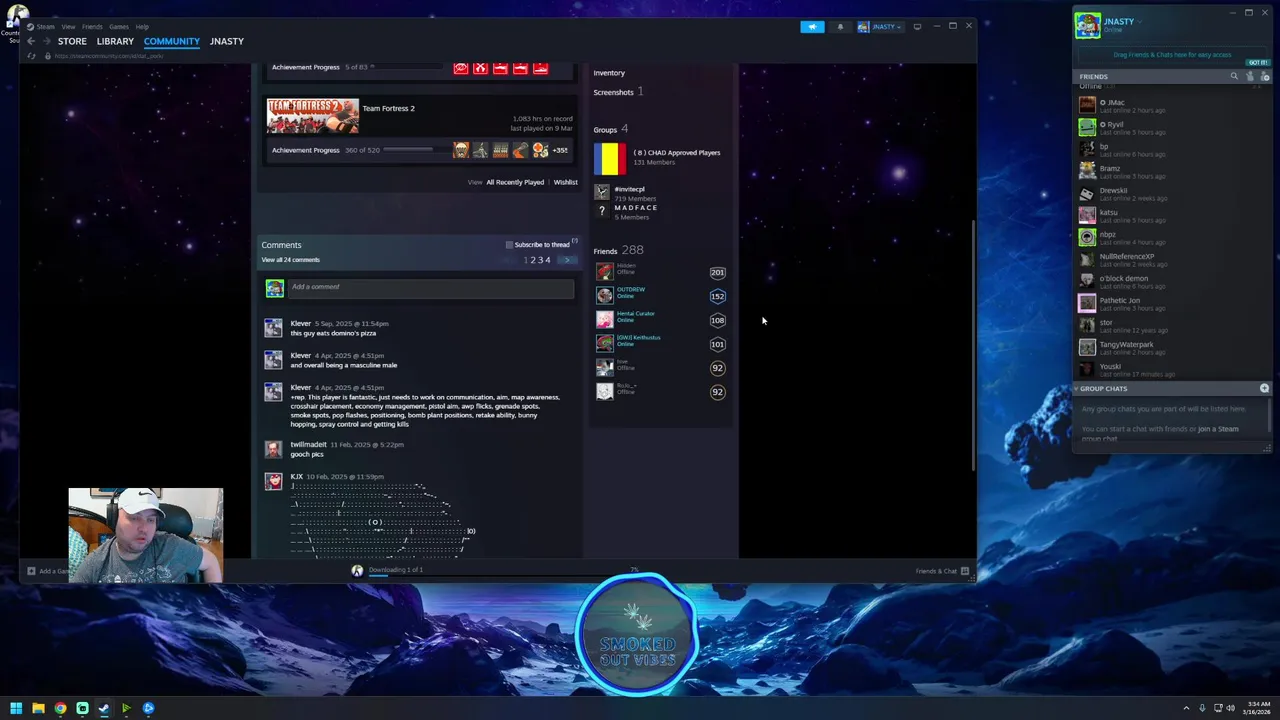1280x720 pixels.
Task: Open Windows Start button
Action: pyautogui.click(x=16, y=709)
